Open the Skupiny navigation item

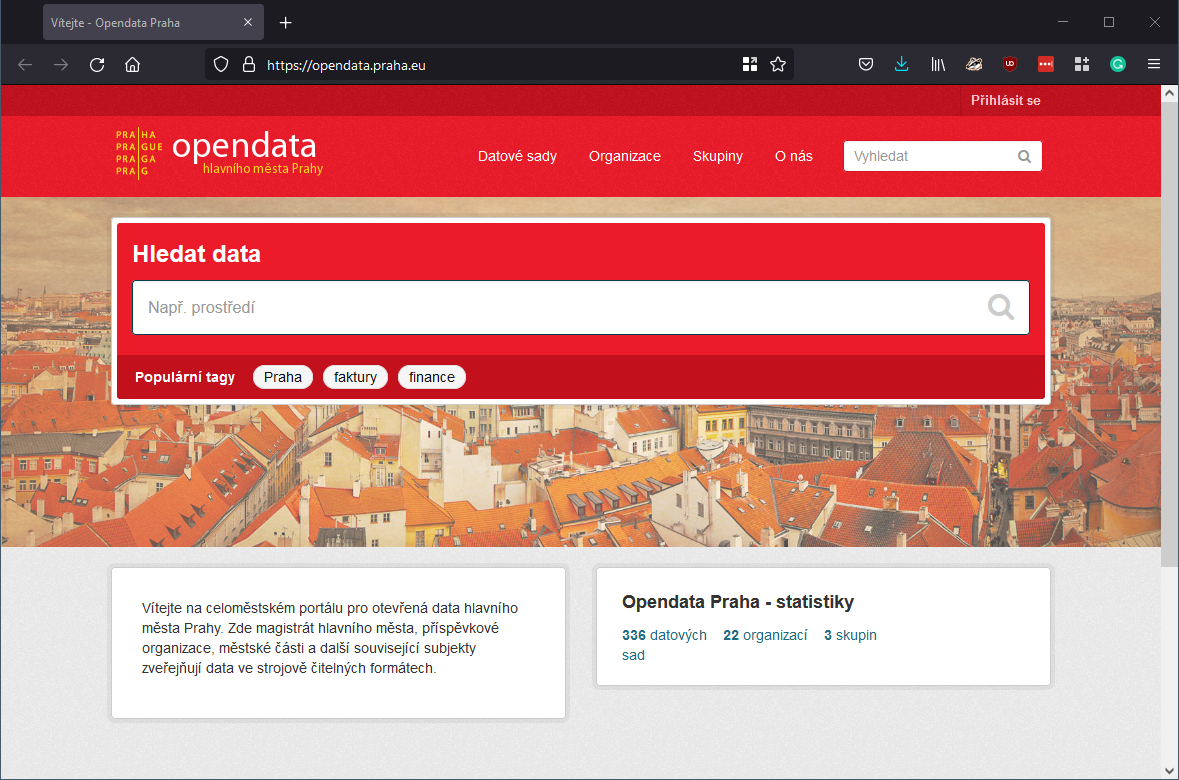tap(717, 156)
